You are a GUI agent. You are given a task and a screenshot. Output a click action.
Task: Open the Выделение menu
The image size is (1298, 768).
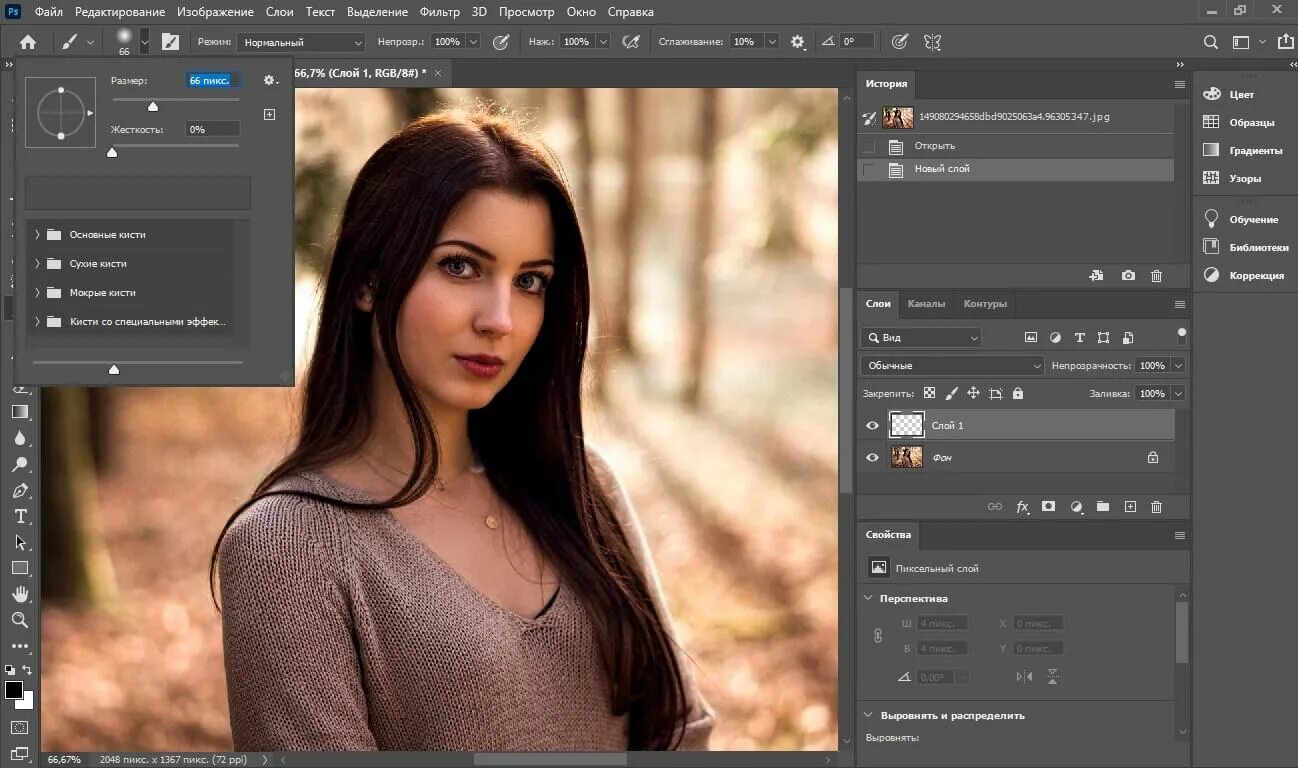[377, 12]
